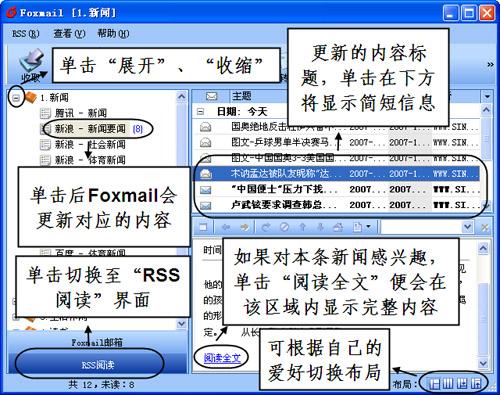Image resolution: width=500 pixels, height=395 pixels.
Task: Click the 阅读全文 link
Action: tap(222, 358)
